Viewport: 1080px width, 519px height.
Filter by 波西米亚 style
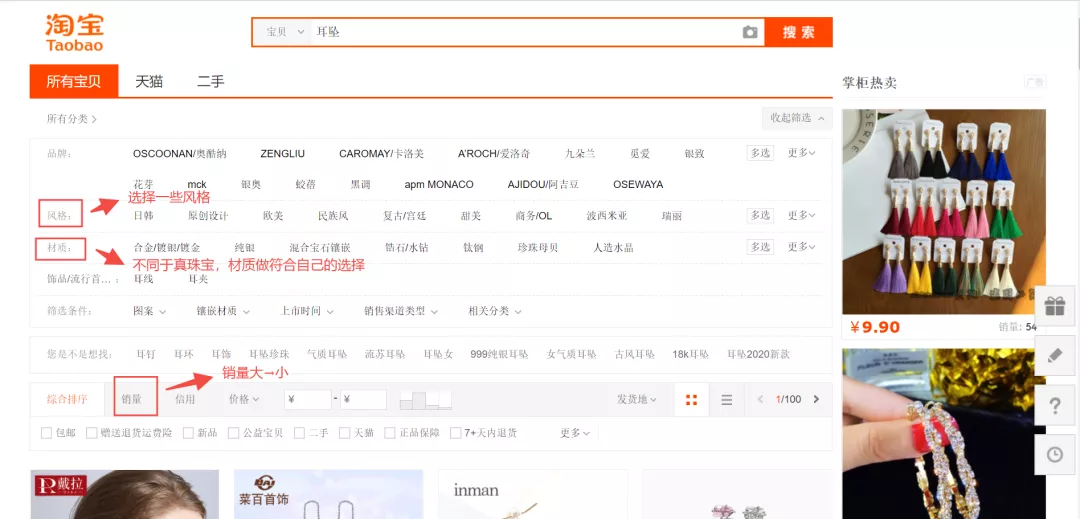point(607,216)
